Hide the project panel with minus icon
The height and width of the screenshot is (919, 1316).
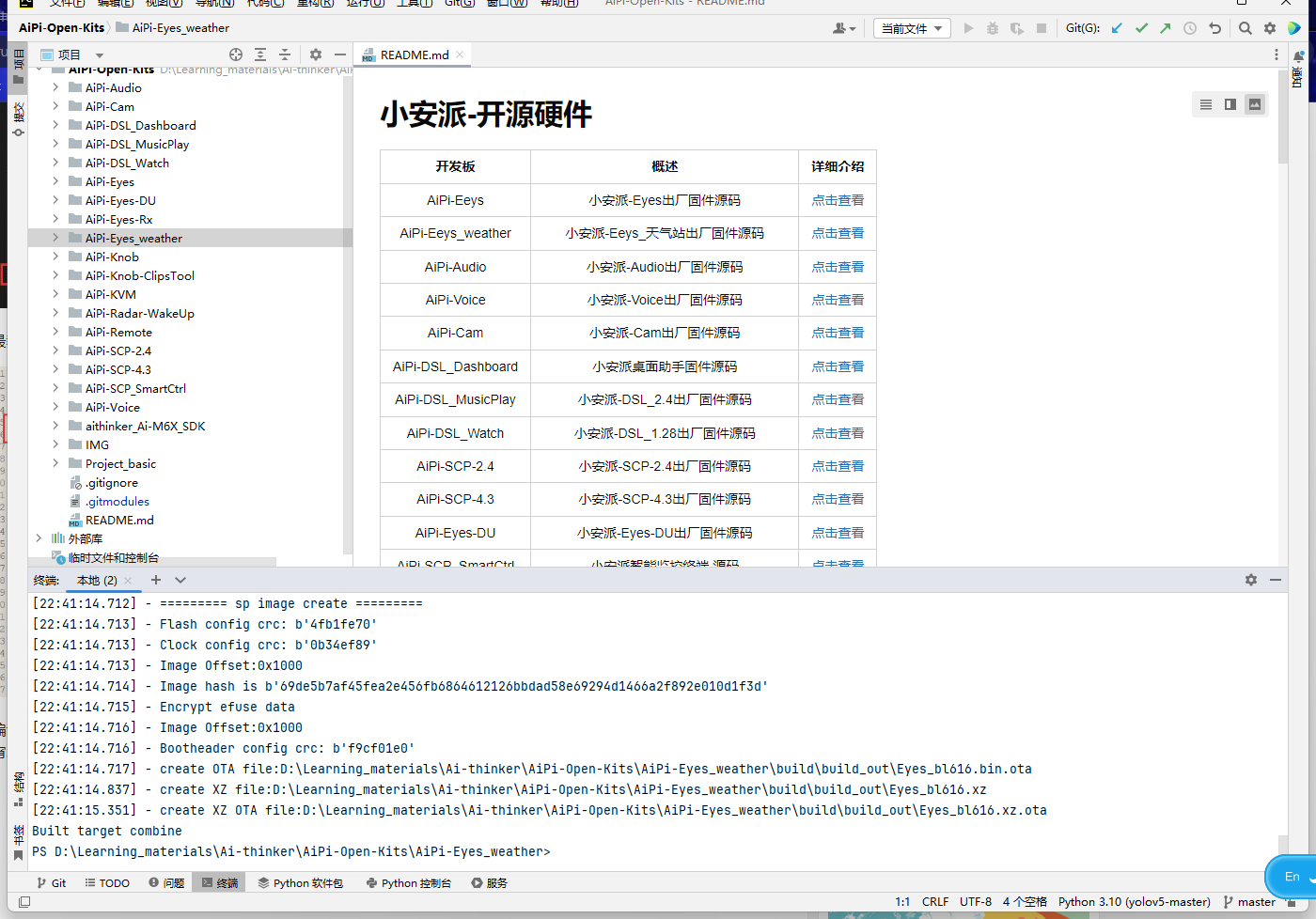tap(340, 55)
